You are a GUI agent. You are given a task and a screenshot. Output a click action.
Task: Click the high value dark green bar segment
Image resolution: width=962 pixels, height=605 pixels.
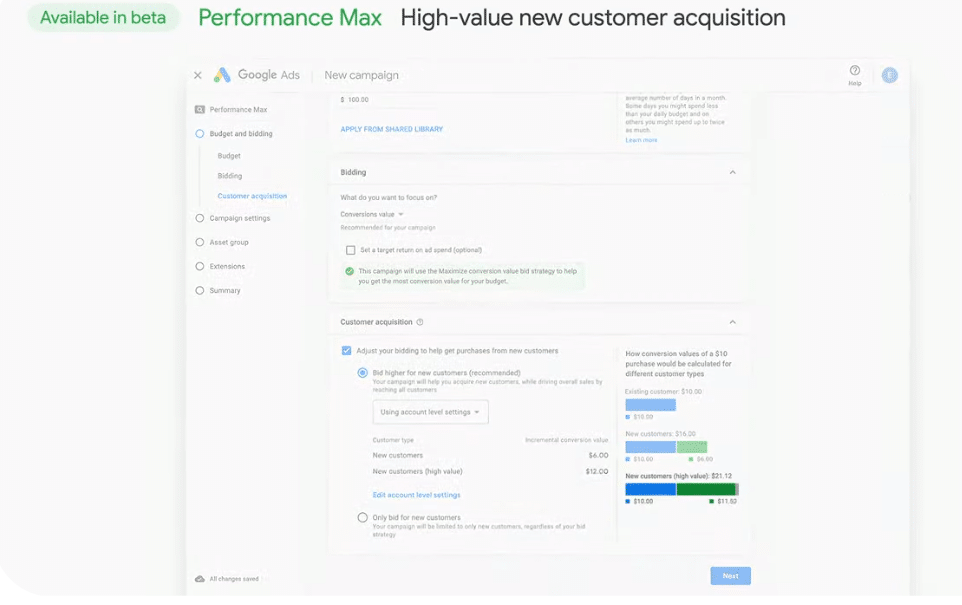pyautogui.click(x=706, y=490)
